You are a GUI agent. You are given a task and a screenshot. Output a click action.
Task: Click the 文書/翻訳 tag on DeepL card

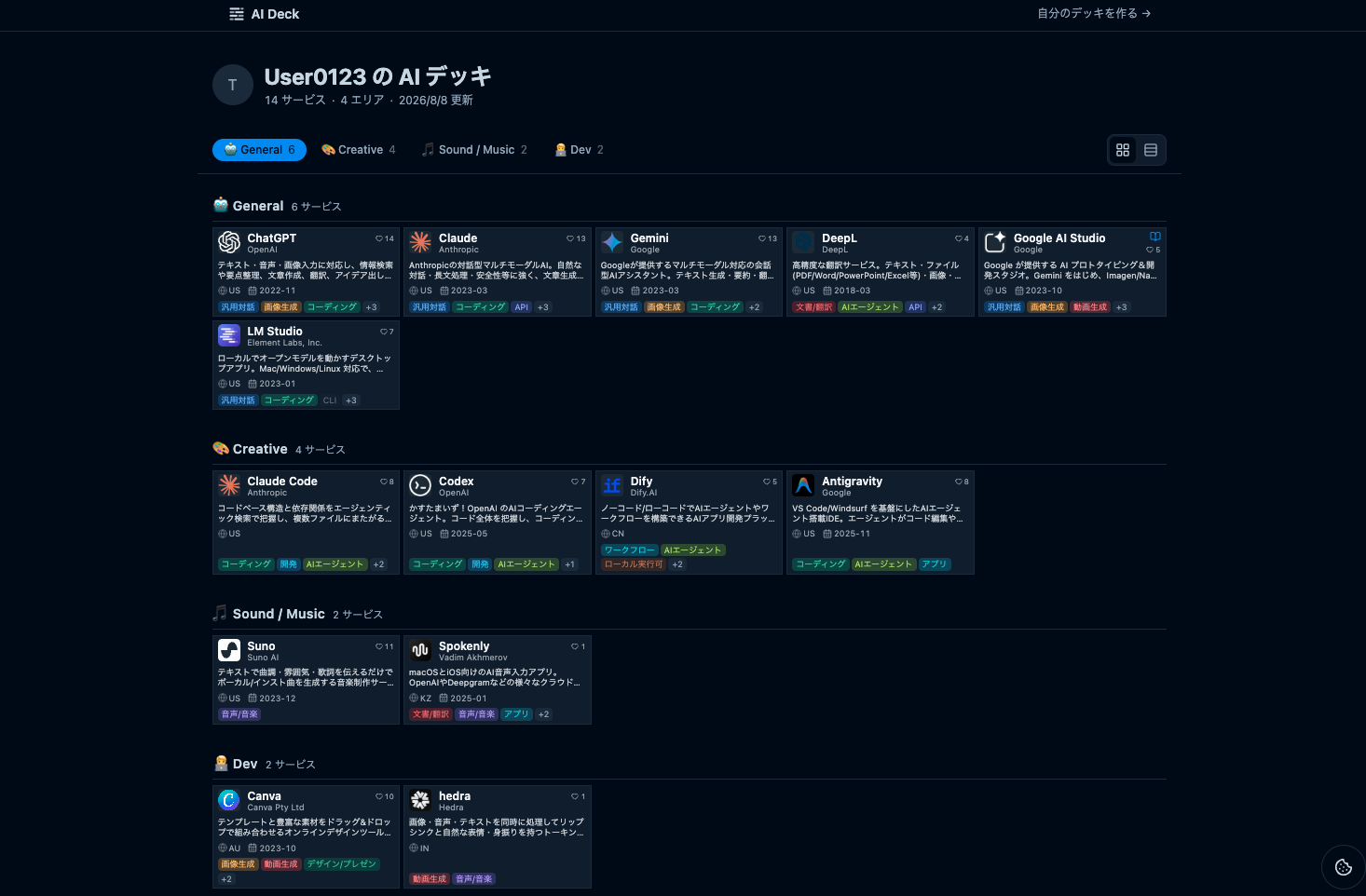tap(813, 307)
